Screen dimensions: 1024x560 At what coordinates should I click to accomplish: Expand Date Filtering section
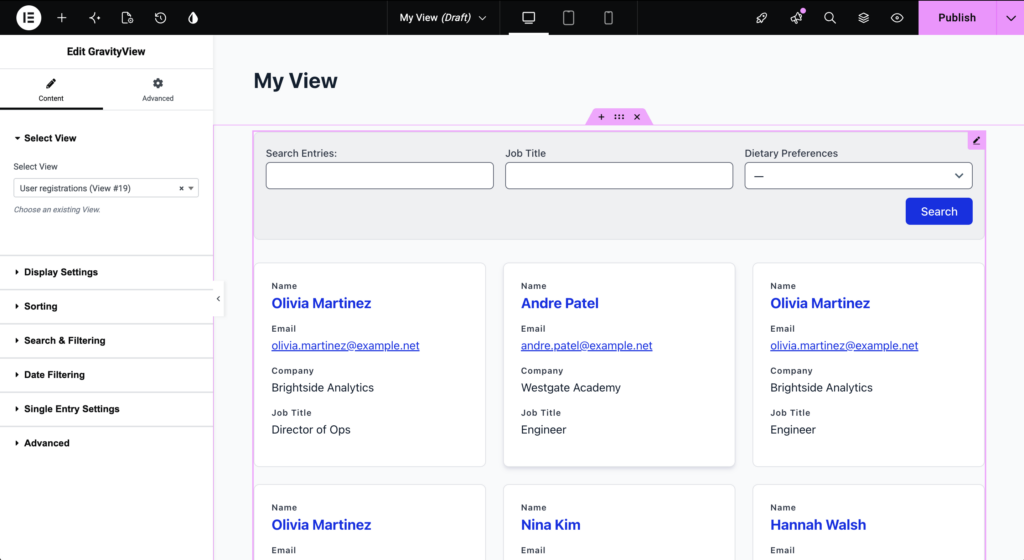click(106, 375)
